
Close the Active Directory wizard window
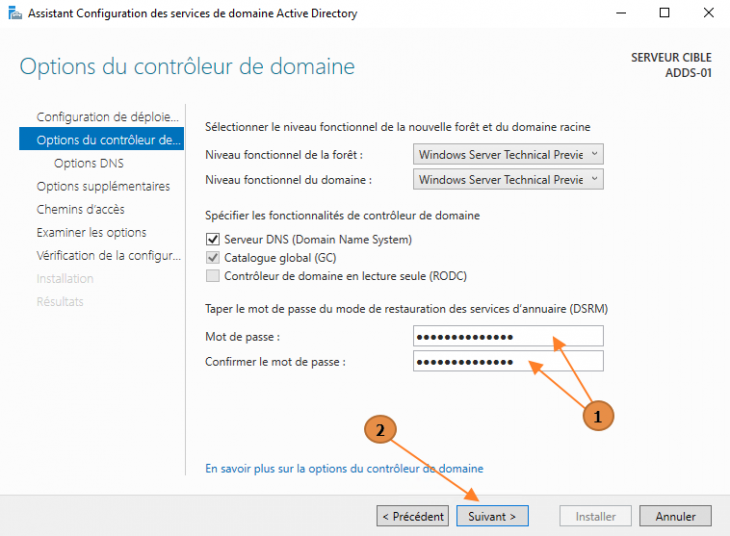(x=708, y=13)
